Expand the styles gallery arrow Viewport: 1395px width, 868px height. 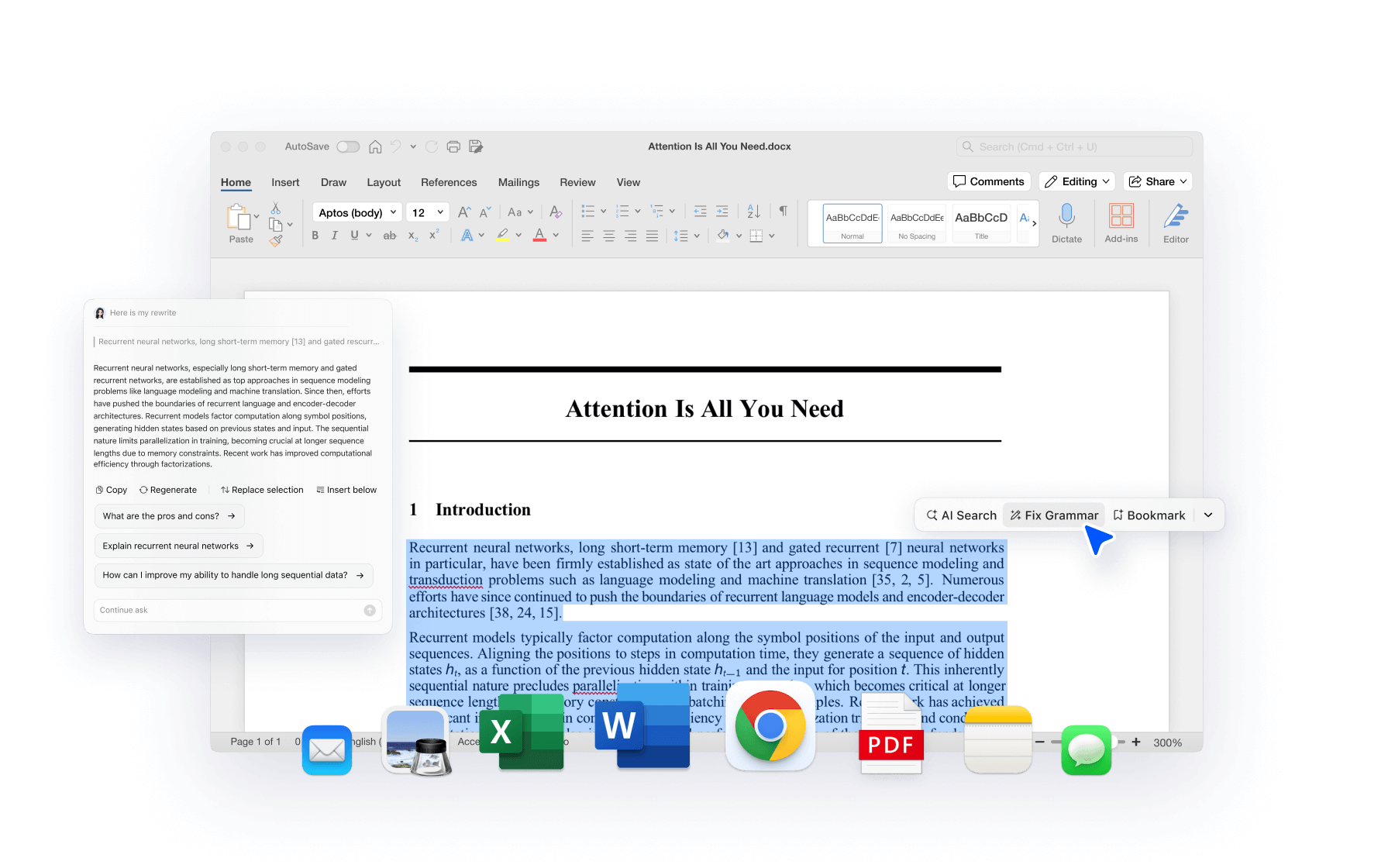(1034, 223)
